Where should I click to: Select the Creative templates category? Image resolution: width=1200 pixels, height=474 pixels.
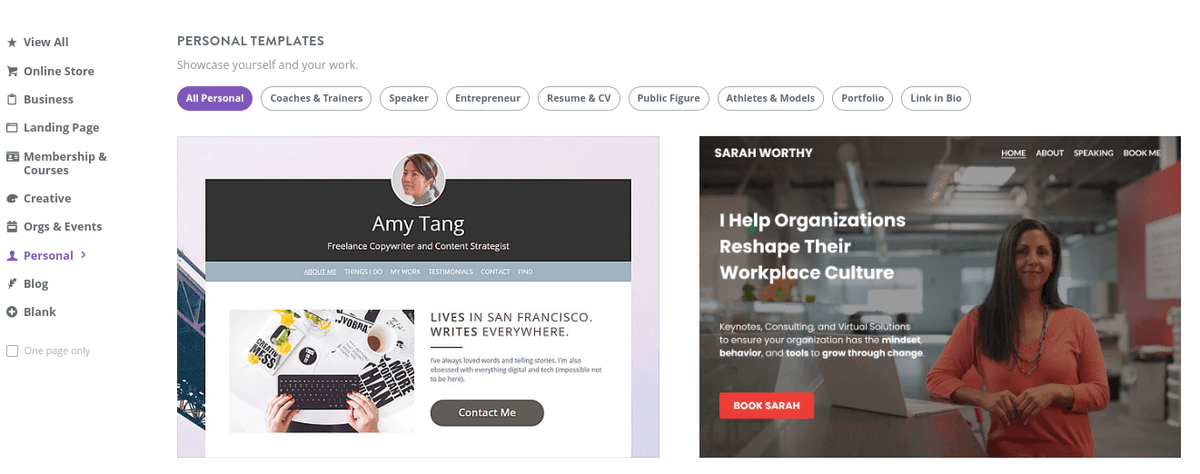pyautogui.click(x=47, y=198)
